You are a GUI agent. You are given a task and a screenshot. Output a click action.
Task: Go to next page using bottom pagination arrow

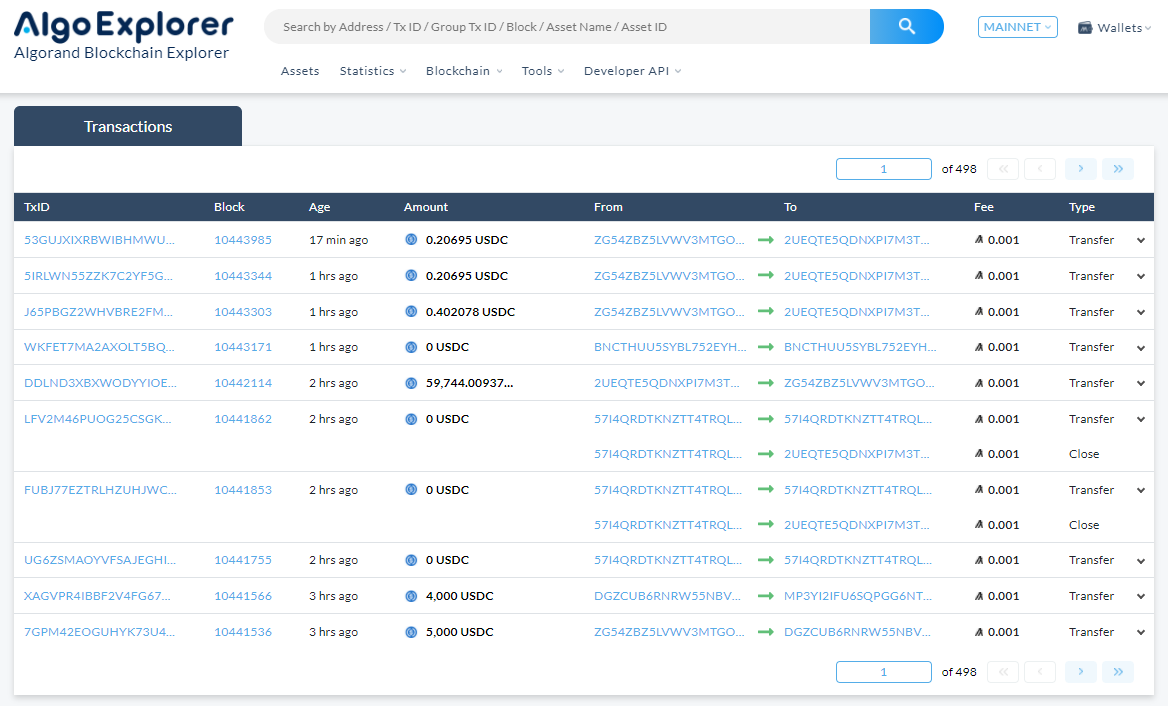coord(1080,672)
